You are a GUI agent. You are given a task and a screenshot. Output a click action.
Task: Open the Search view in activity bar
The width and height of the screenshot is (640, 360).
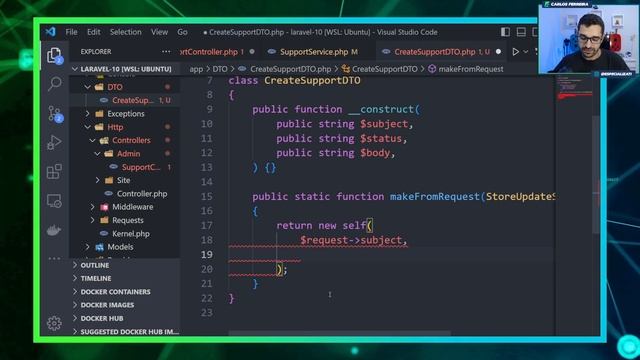(54, 84)
